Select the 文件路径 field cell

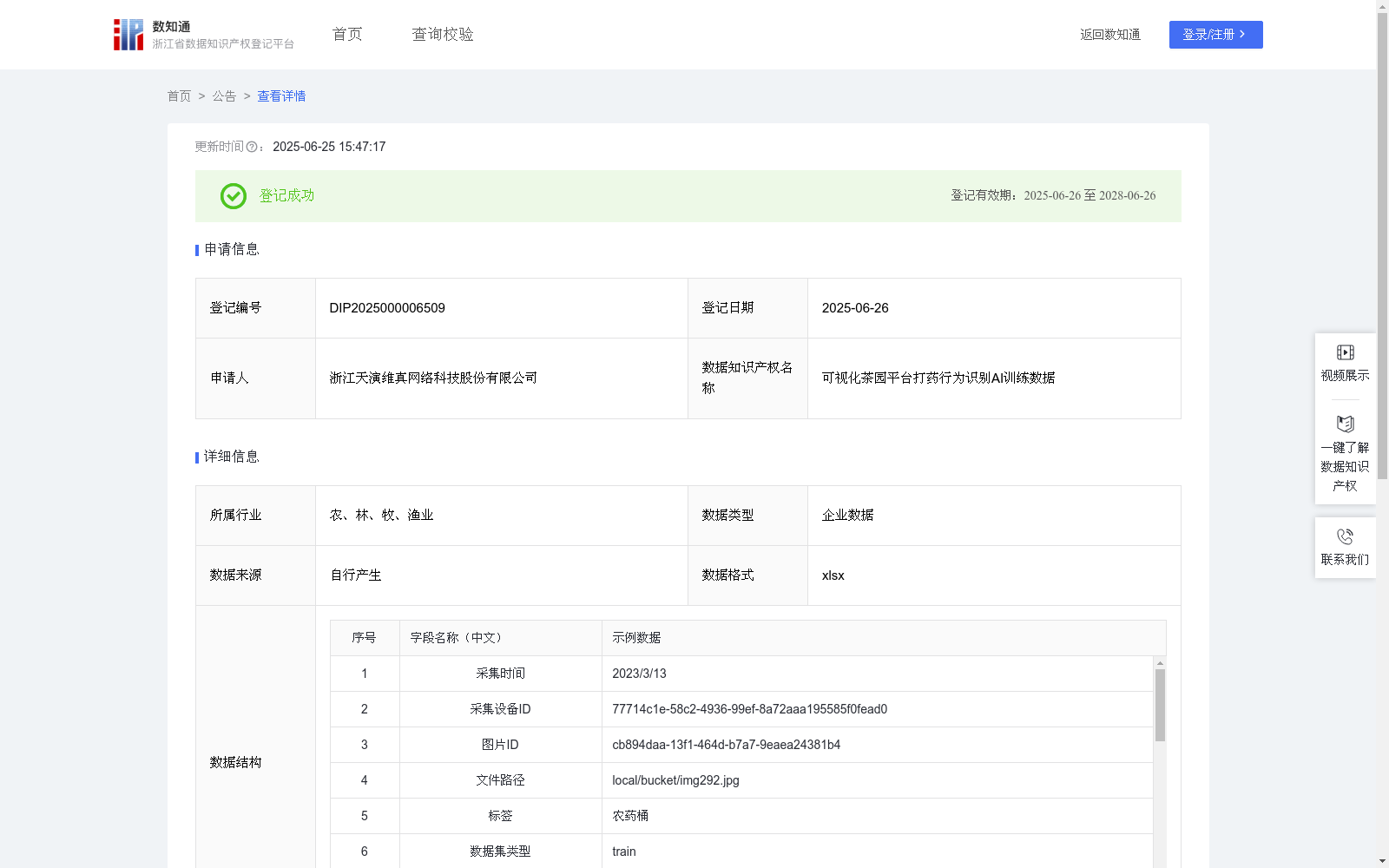pyautogui.click(x=501, y=780)
